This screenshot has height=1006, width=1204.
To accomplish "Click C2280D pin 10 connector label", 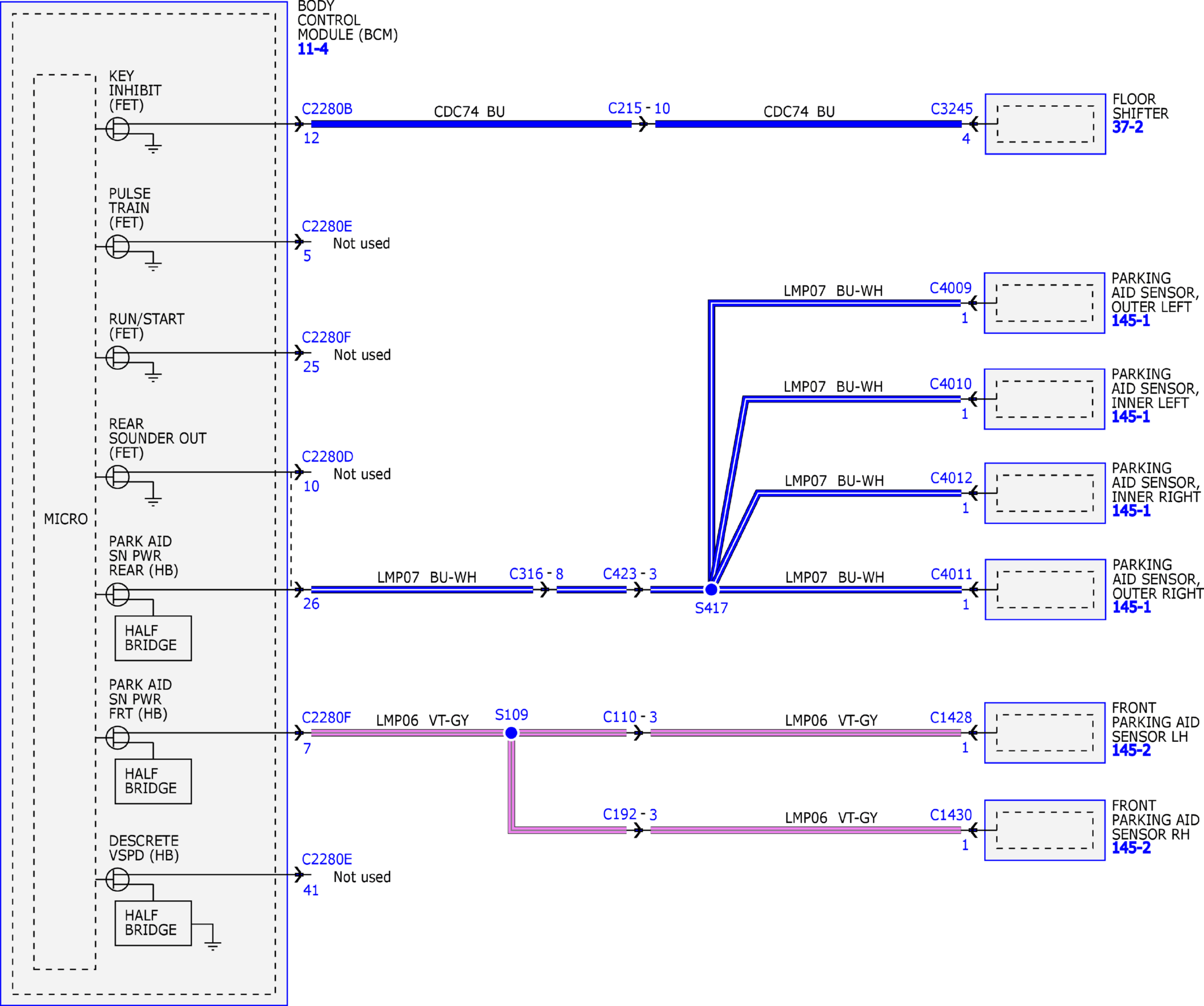I will pos(327,457).
